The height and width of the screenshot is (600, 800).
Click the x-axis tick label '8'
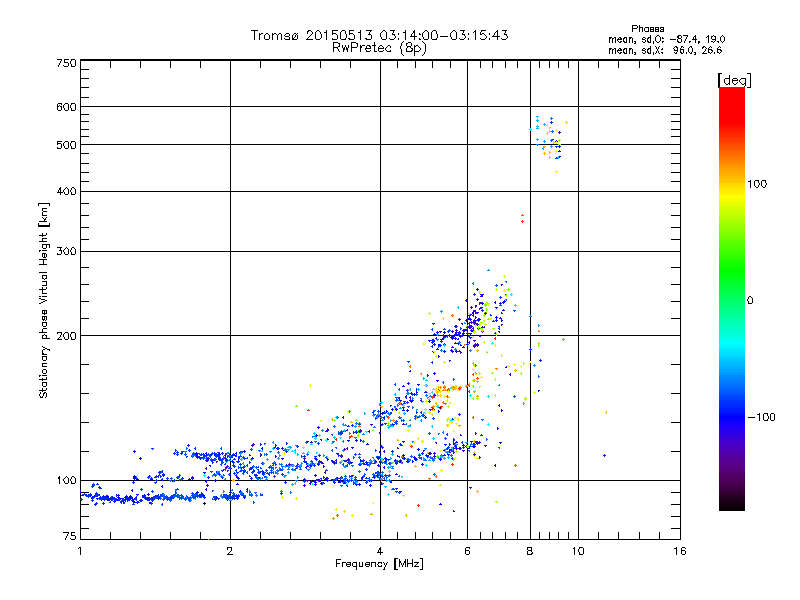[x=530, y=551]
